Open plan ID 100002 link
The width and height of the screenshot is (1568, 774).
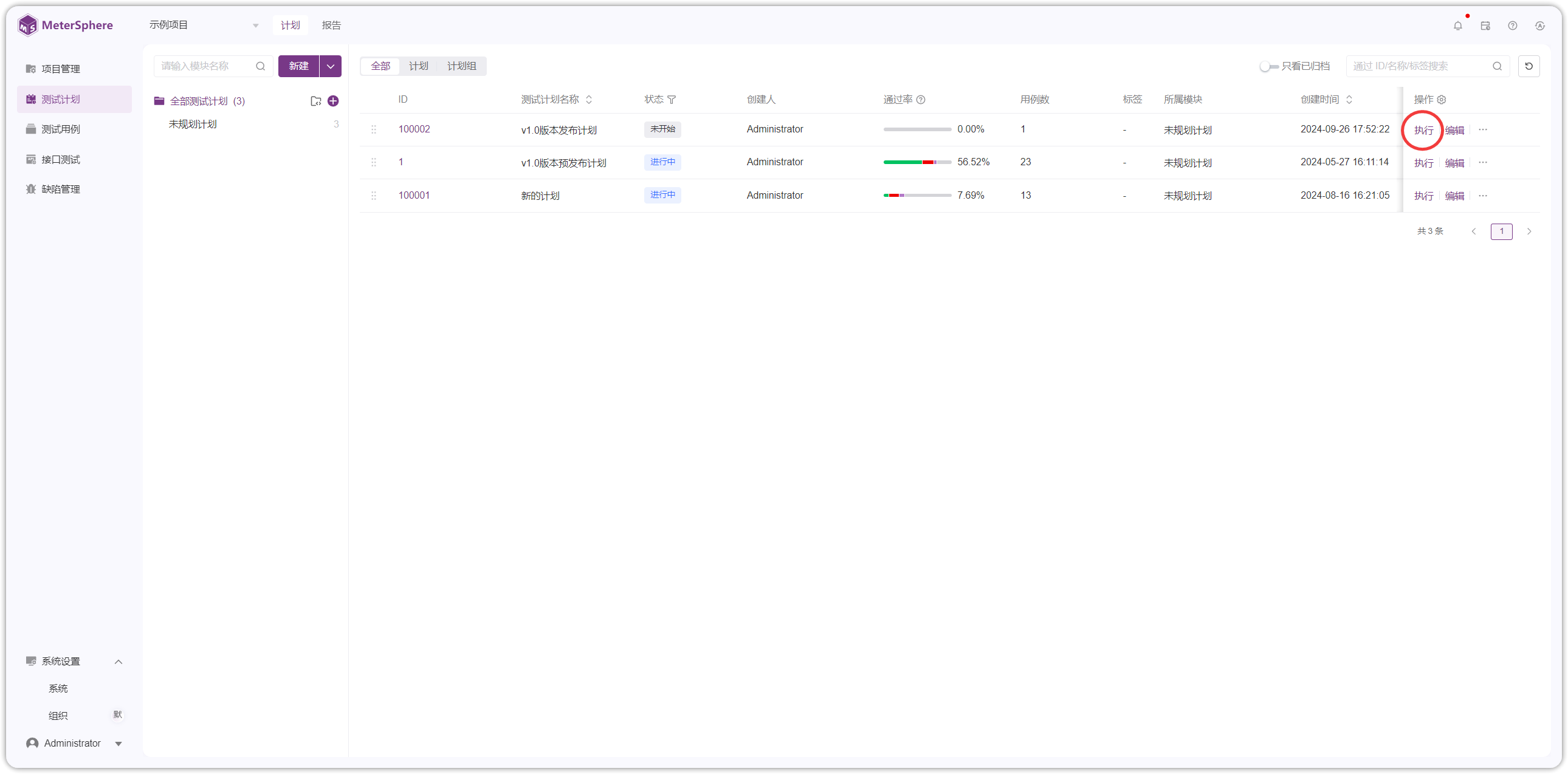[414, 129]
